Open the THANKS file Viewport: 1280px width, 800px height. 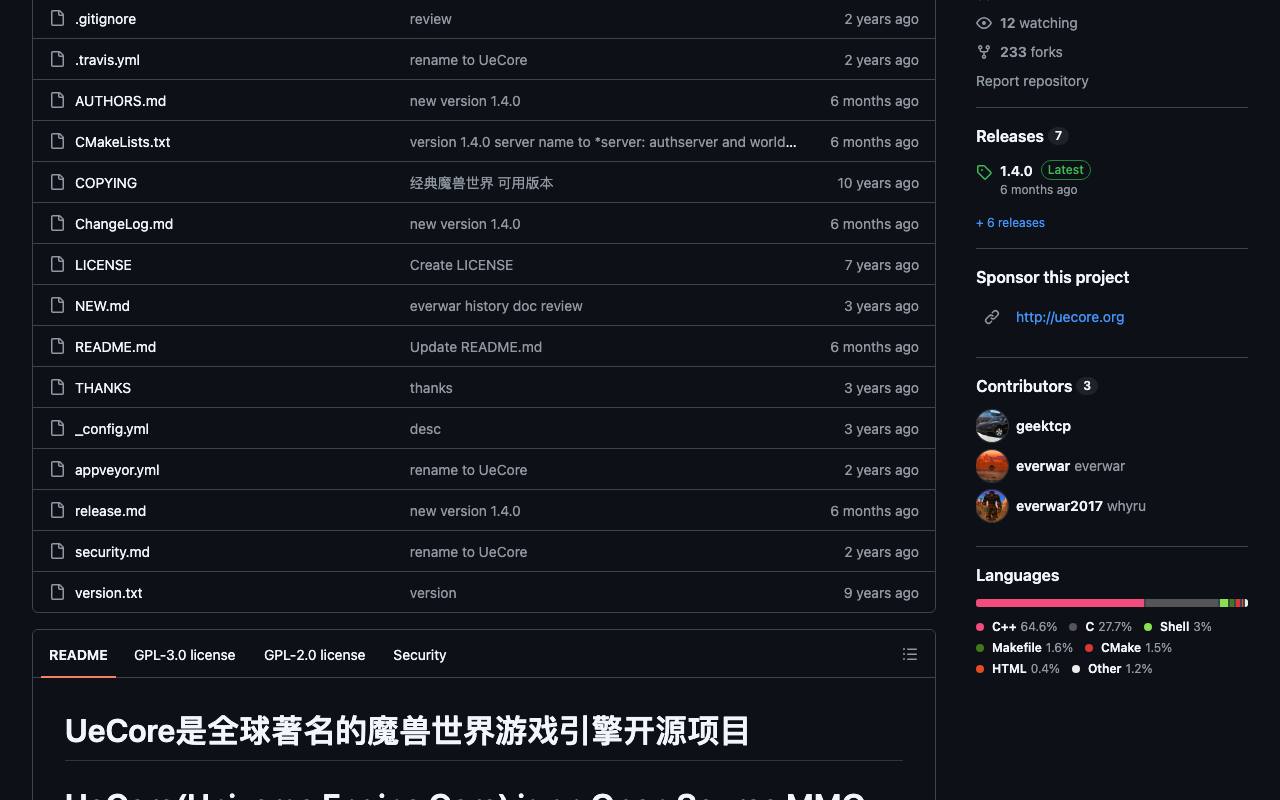103,388
